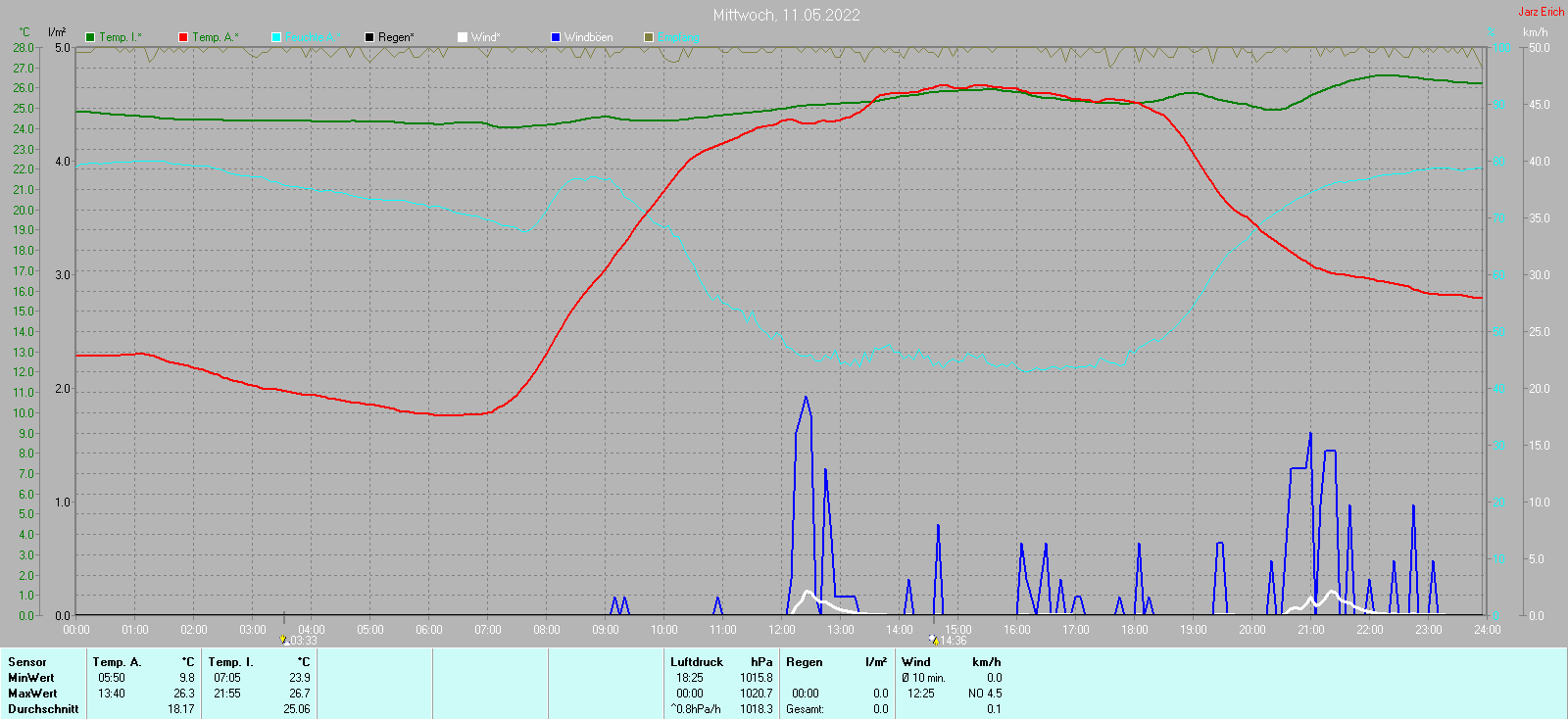Click the Regen header in data table
This screenshot has width=1568, height=719.
[804, 662]
